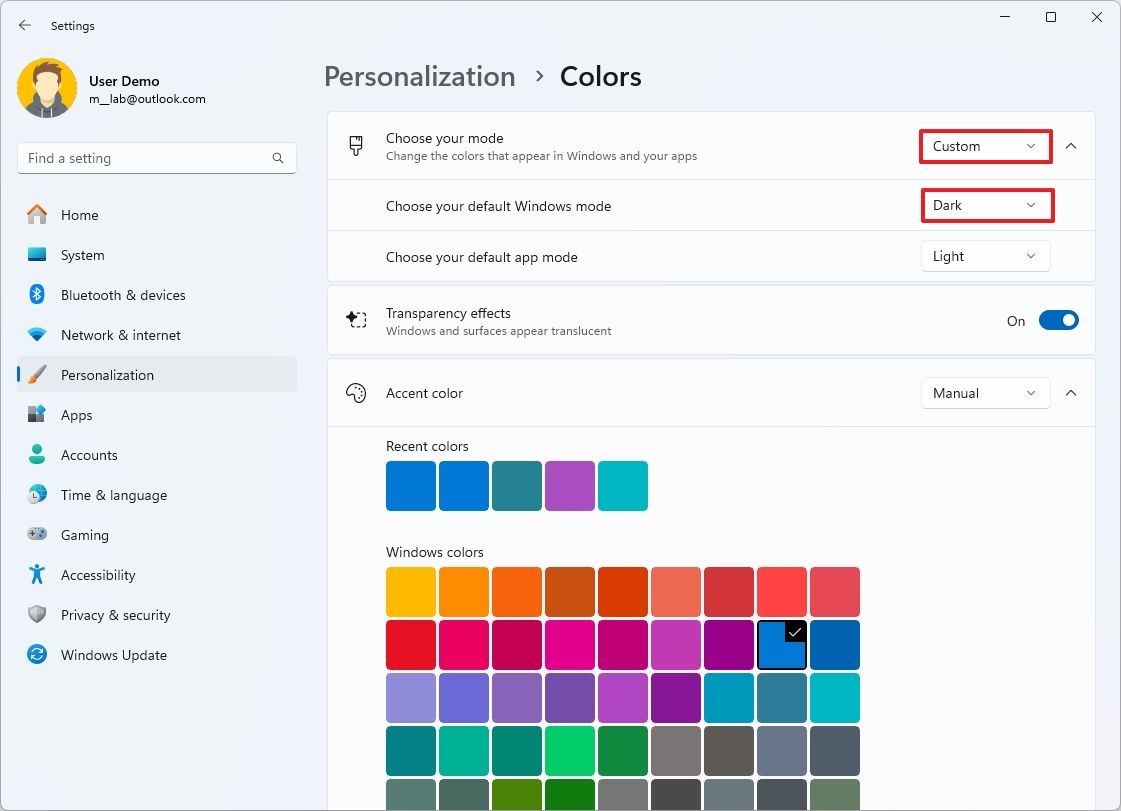Click the Bluetooth & devices icon
The width and height of the screenshot is (1121, 811).
coord(37,295)
